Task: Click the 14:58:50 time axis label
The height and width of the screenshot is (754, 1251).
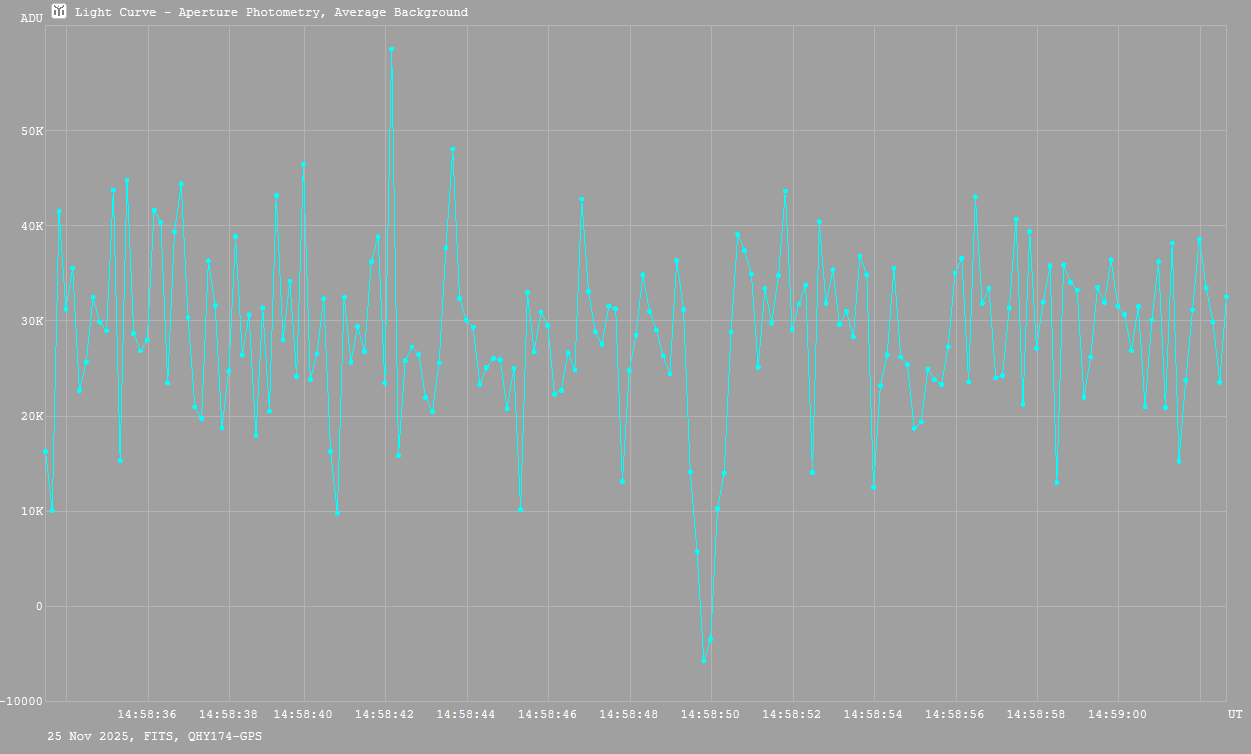Action: (710, 714)
